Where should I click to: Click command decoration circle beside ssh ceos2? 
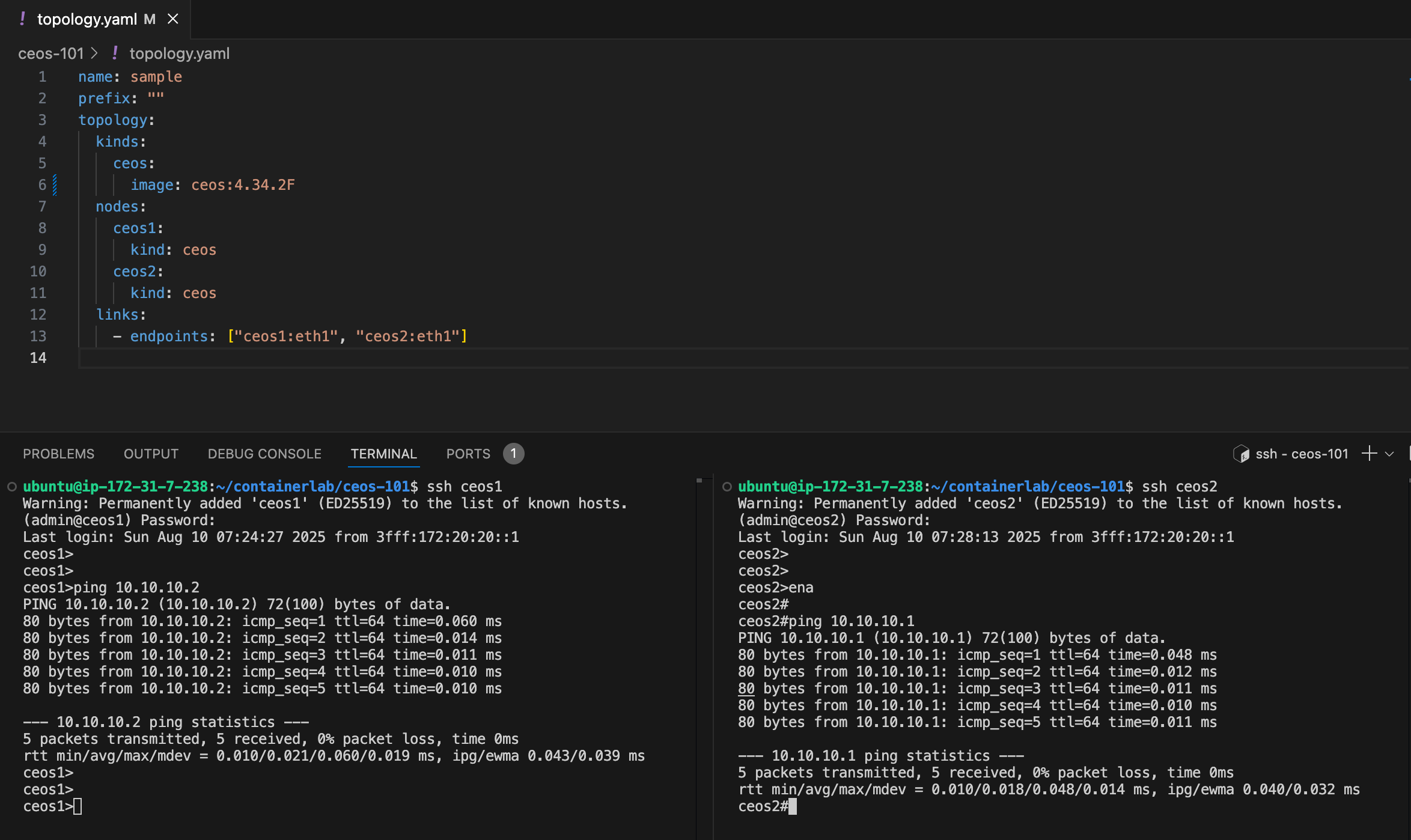tap(727, 487)
